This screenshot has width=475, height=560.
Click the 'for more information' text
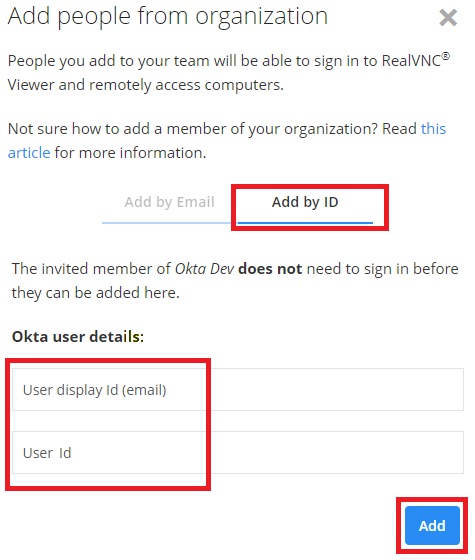pos(130,153)
